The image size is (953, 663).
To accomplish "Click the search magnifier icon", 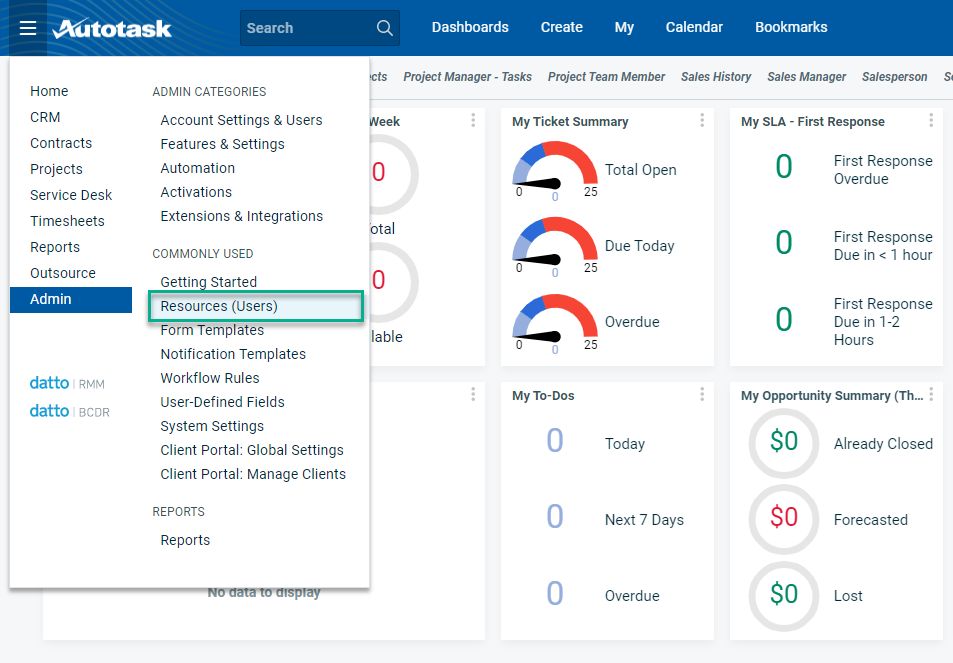I will 385,28.
